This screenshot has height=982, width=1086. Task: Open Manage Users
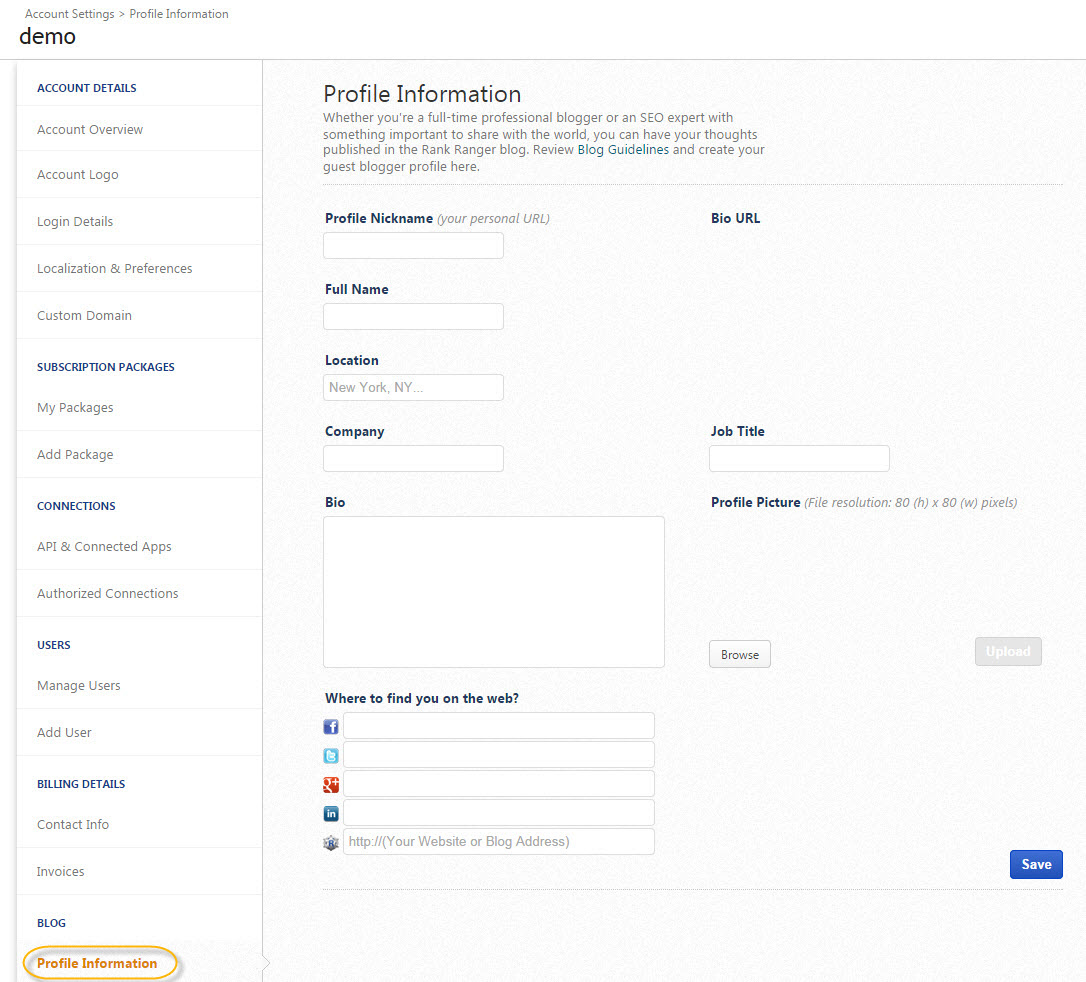pos(78,686)
